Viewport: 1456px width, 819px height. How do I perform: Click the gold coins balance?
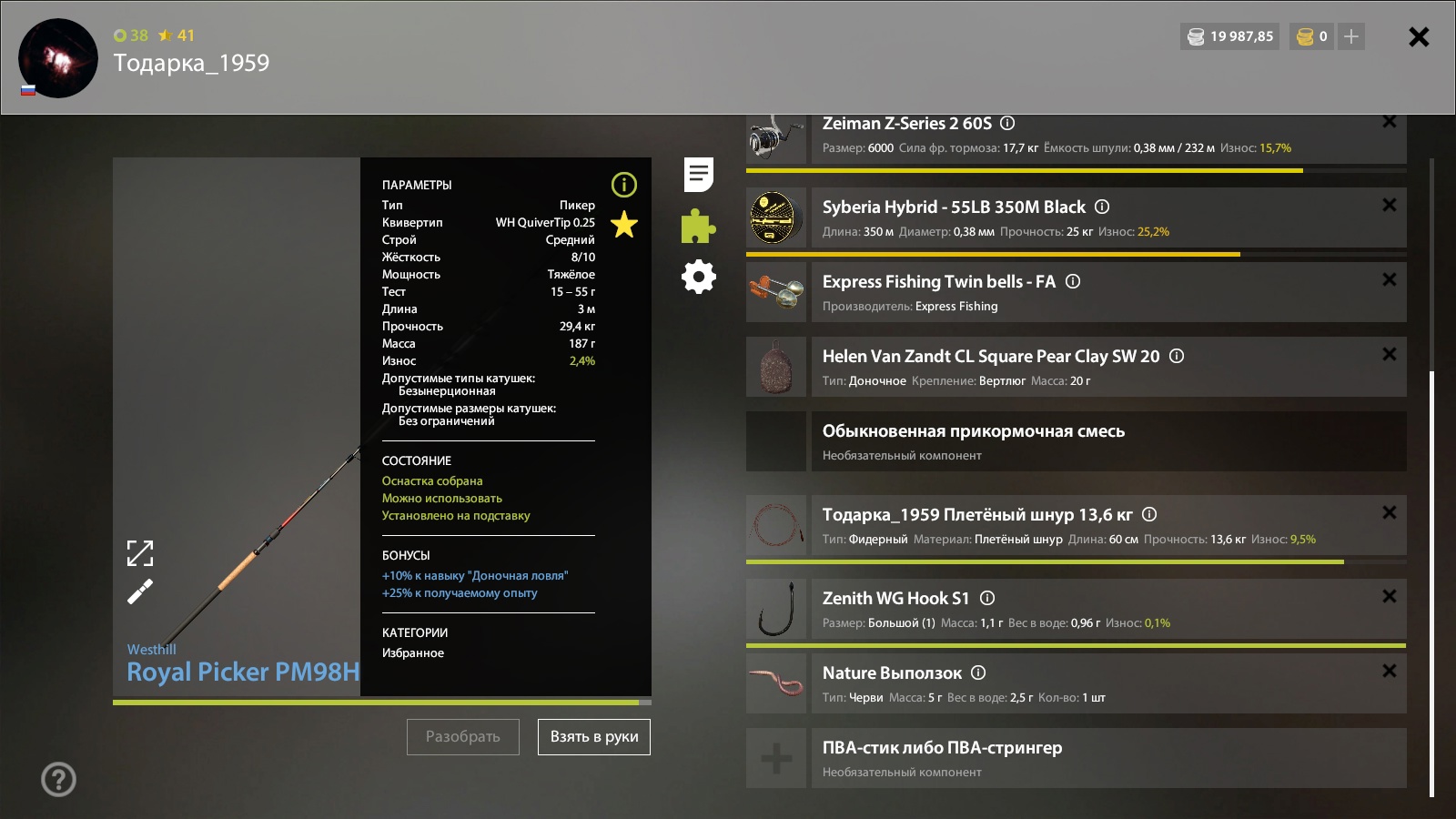(x=1313, y=36)
